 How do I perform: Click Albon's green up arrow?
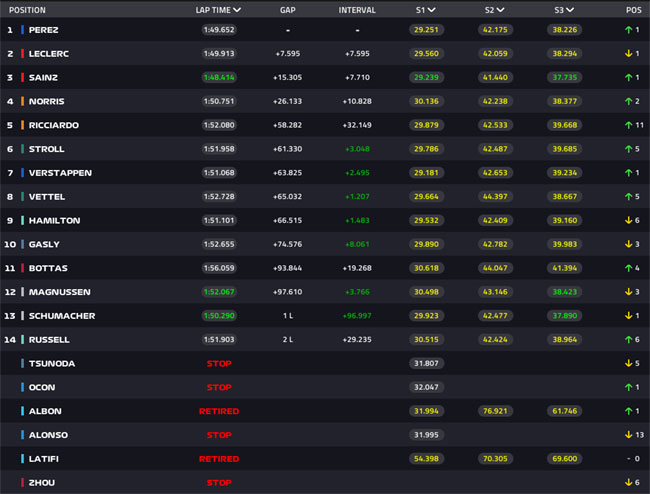tap(628, 411)
